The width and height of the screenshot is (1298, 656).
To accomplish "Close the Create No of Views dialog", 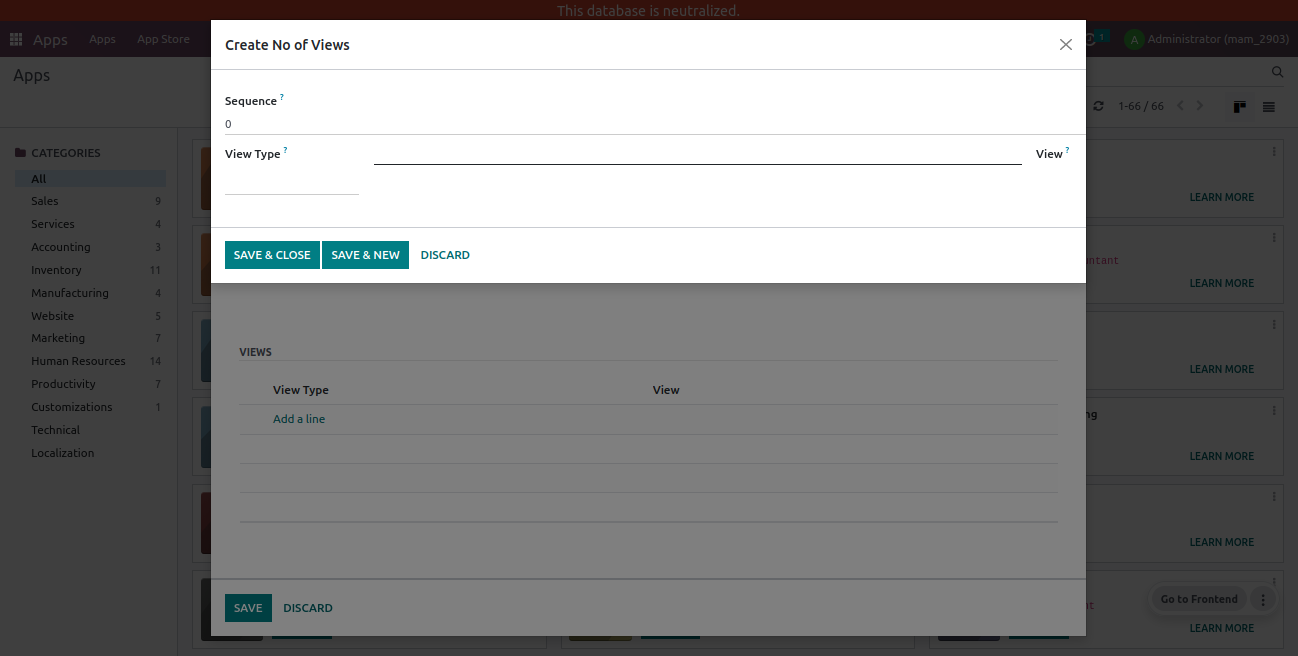I will coord(1065,45).
